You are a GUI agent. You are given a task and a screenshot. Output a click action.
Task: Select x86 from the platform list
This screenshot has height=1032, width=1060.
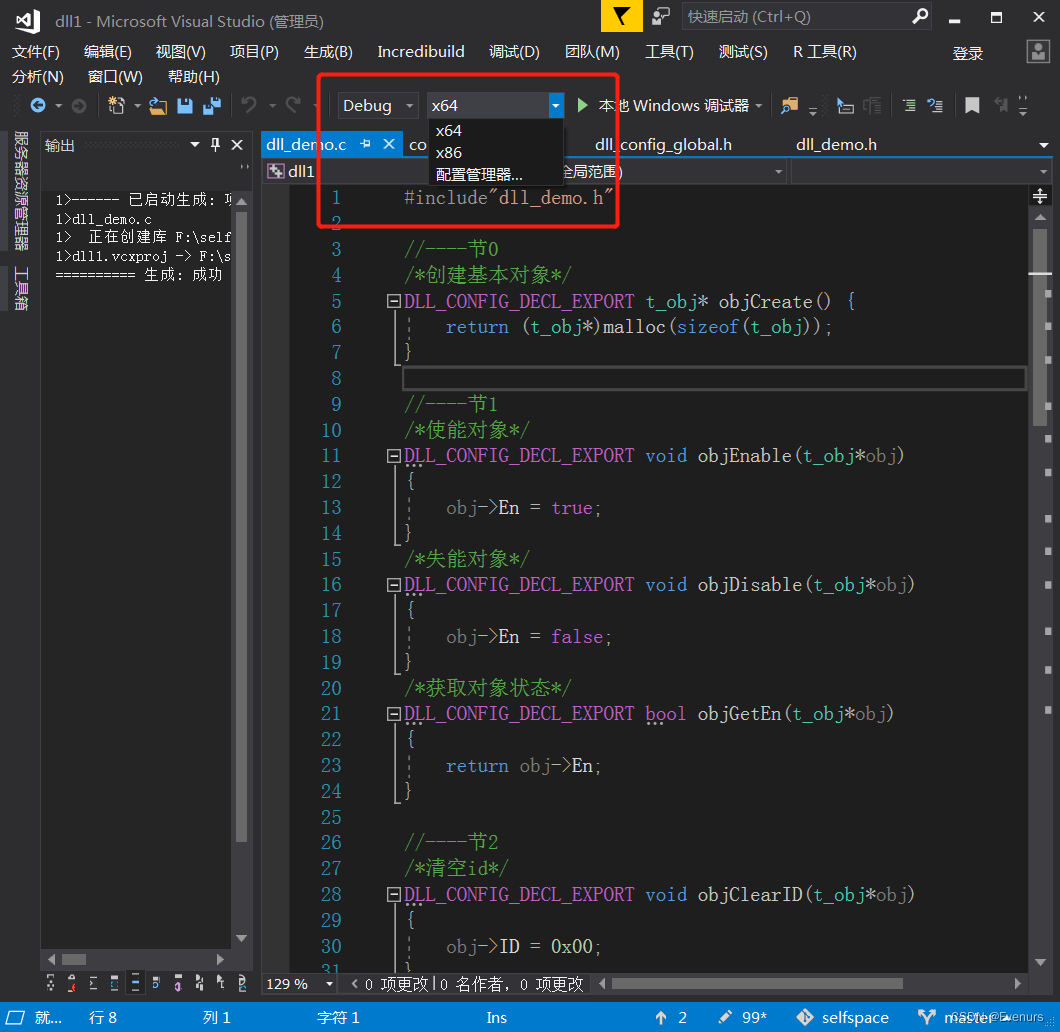[x=496, y=153]
